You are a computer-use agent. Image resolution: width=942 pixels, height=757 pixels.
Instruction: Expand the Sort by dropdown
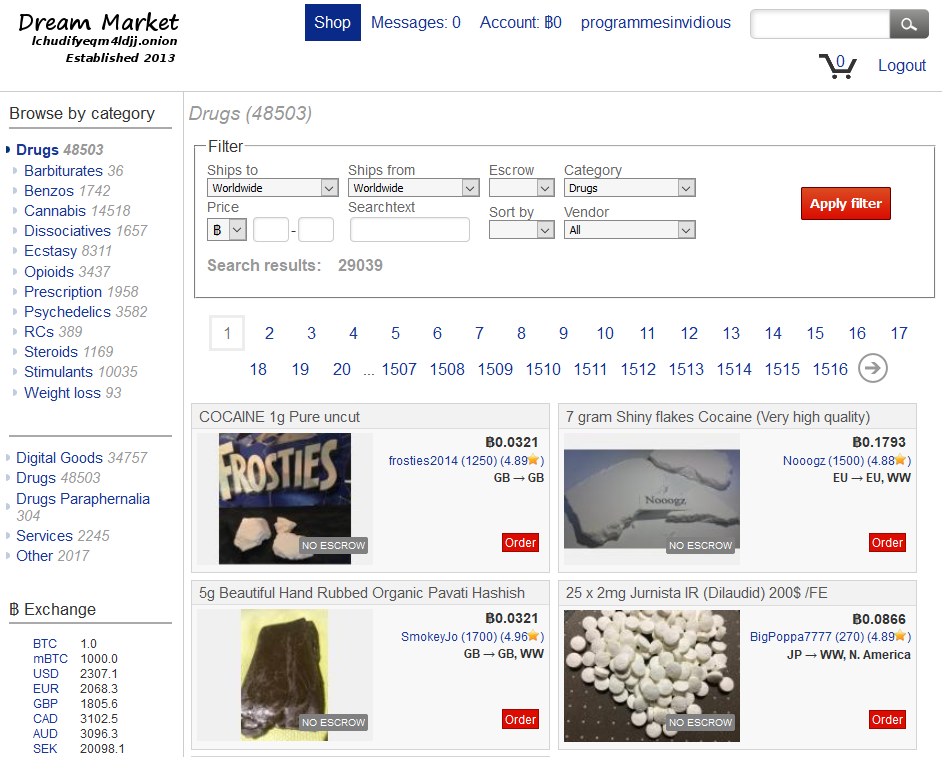521,230
